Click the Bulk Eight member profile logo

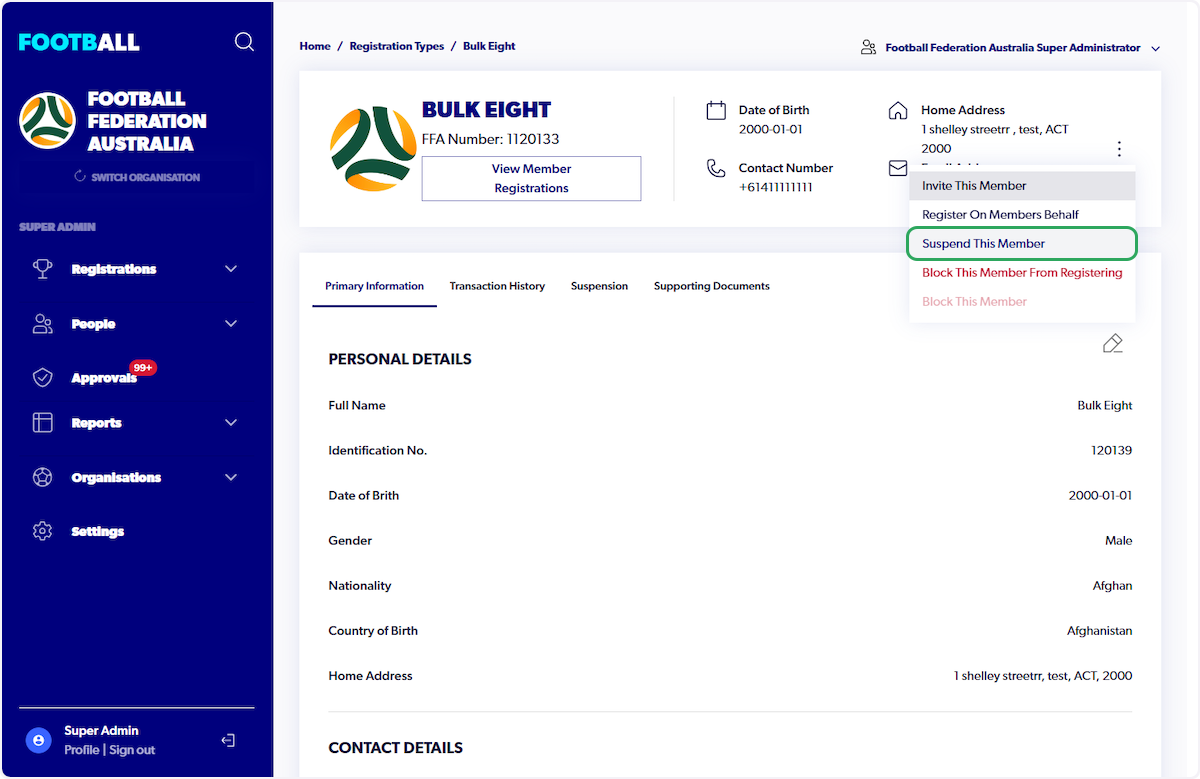tap(373, 149)
